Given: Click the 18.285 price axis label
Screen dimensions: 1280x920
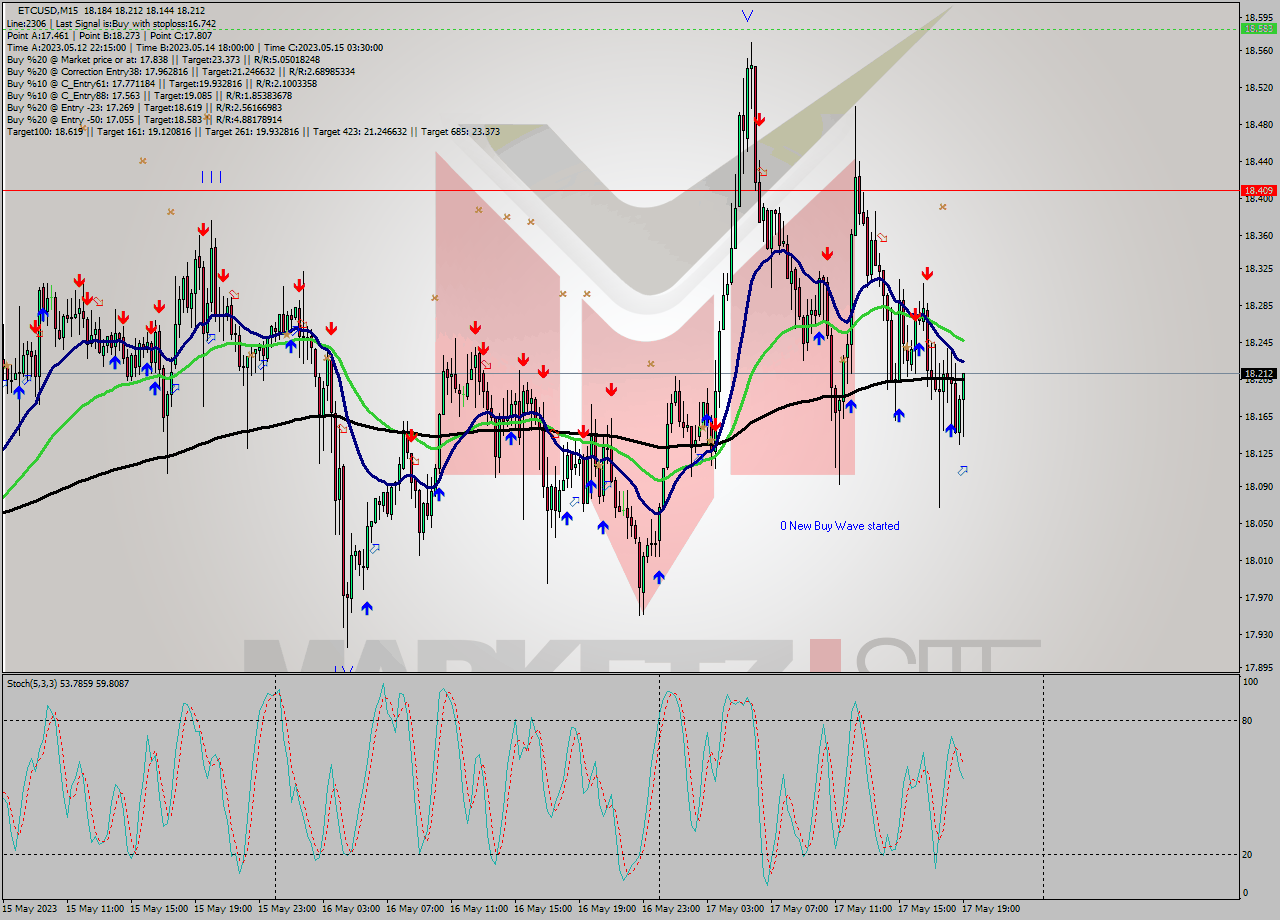Looking at the screenshot, I should tap(1258, 306).
